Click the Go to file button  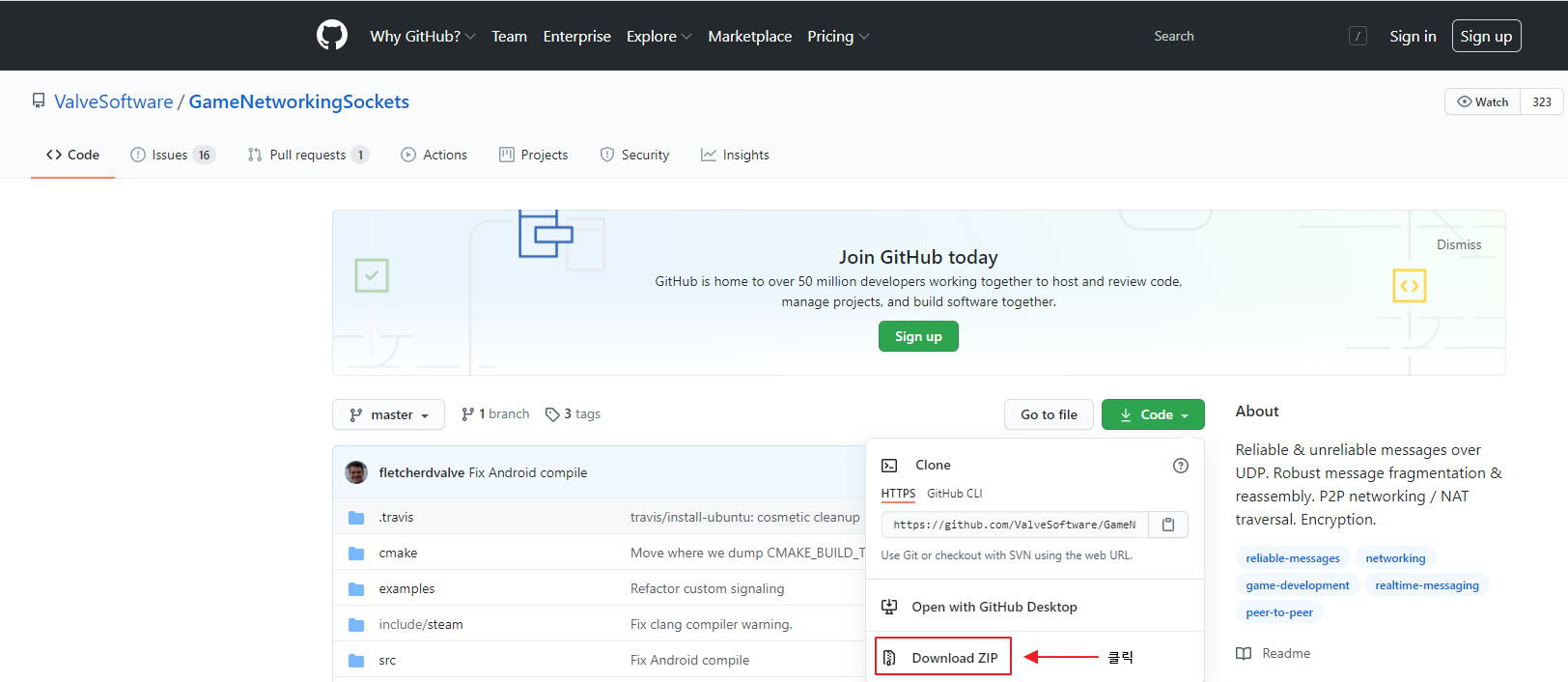pos(1049,414)
